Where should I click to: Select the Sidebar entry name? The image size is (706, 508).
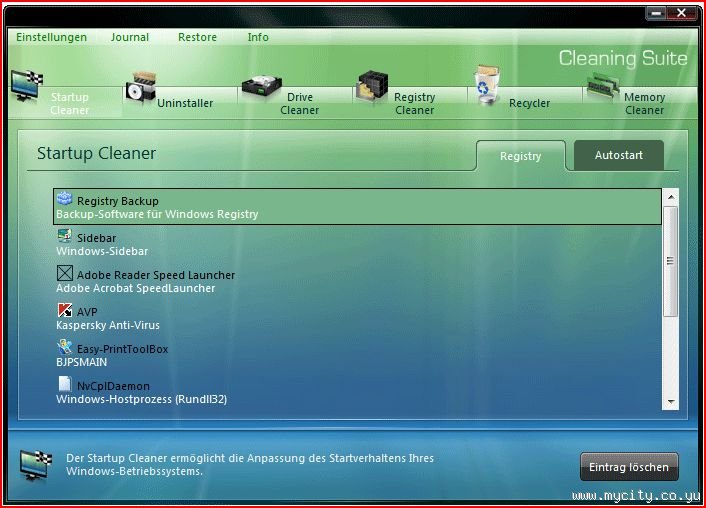pyautogui.click(x=96, y=238)
